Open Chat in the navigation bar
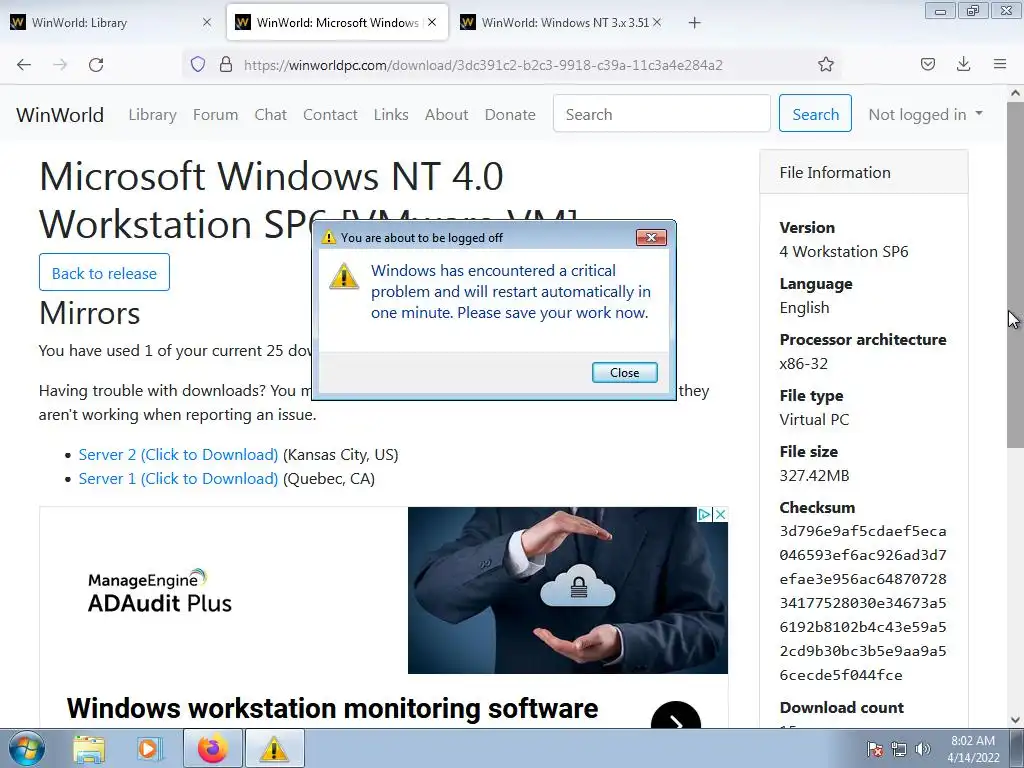 click(x=270, y=114)
